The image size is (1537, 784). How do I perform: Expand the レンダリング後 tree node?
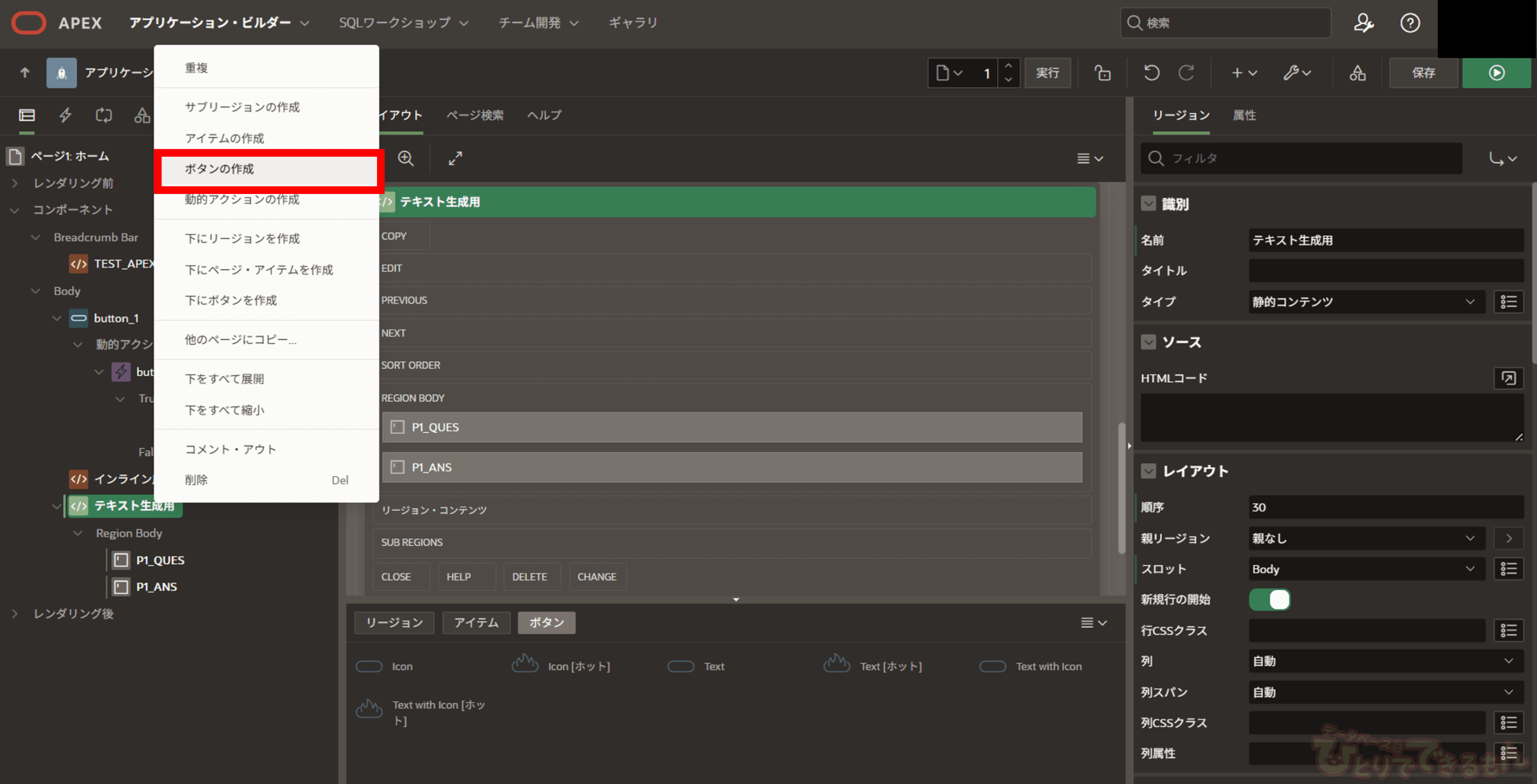coord(15,614)
